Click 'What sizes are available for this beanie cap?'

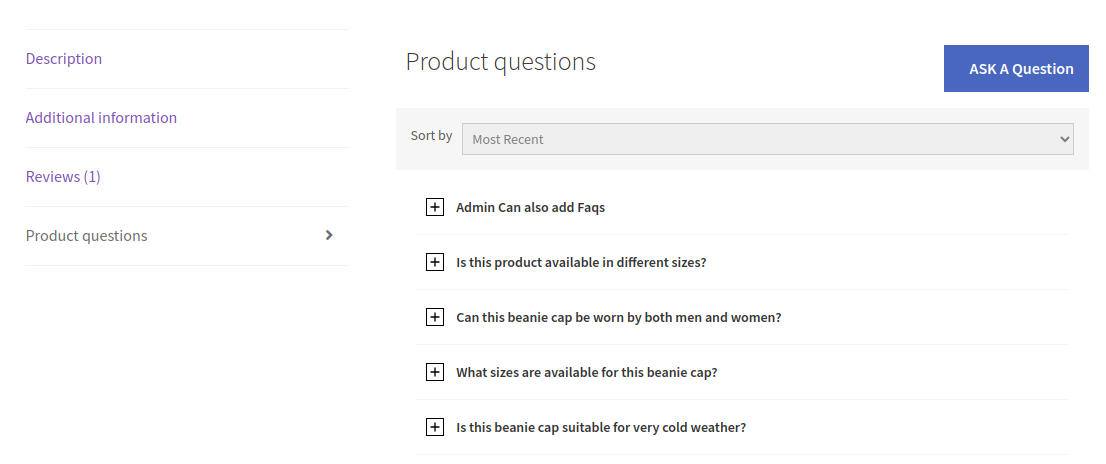pos(586,372)
